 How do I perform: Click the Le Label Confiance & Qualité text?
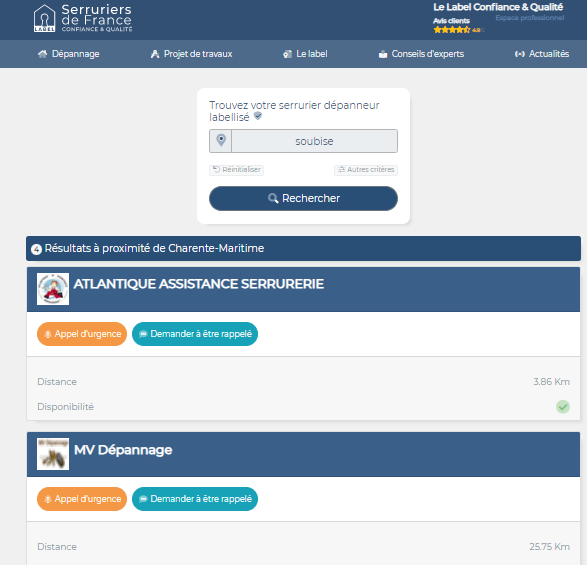498,7
